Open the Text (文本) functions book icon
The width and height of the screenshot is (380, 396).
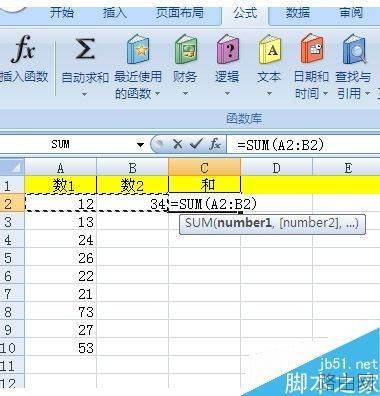[270, 49]
